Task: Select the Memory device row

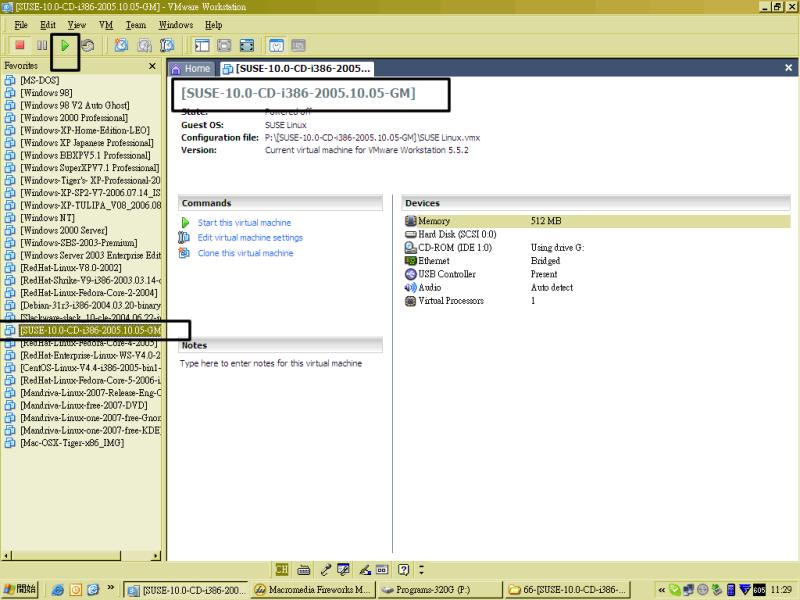Action: click(596, 221)
